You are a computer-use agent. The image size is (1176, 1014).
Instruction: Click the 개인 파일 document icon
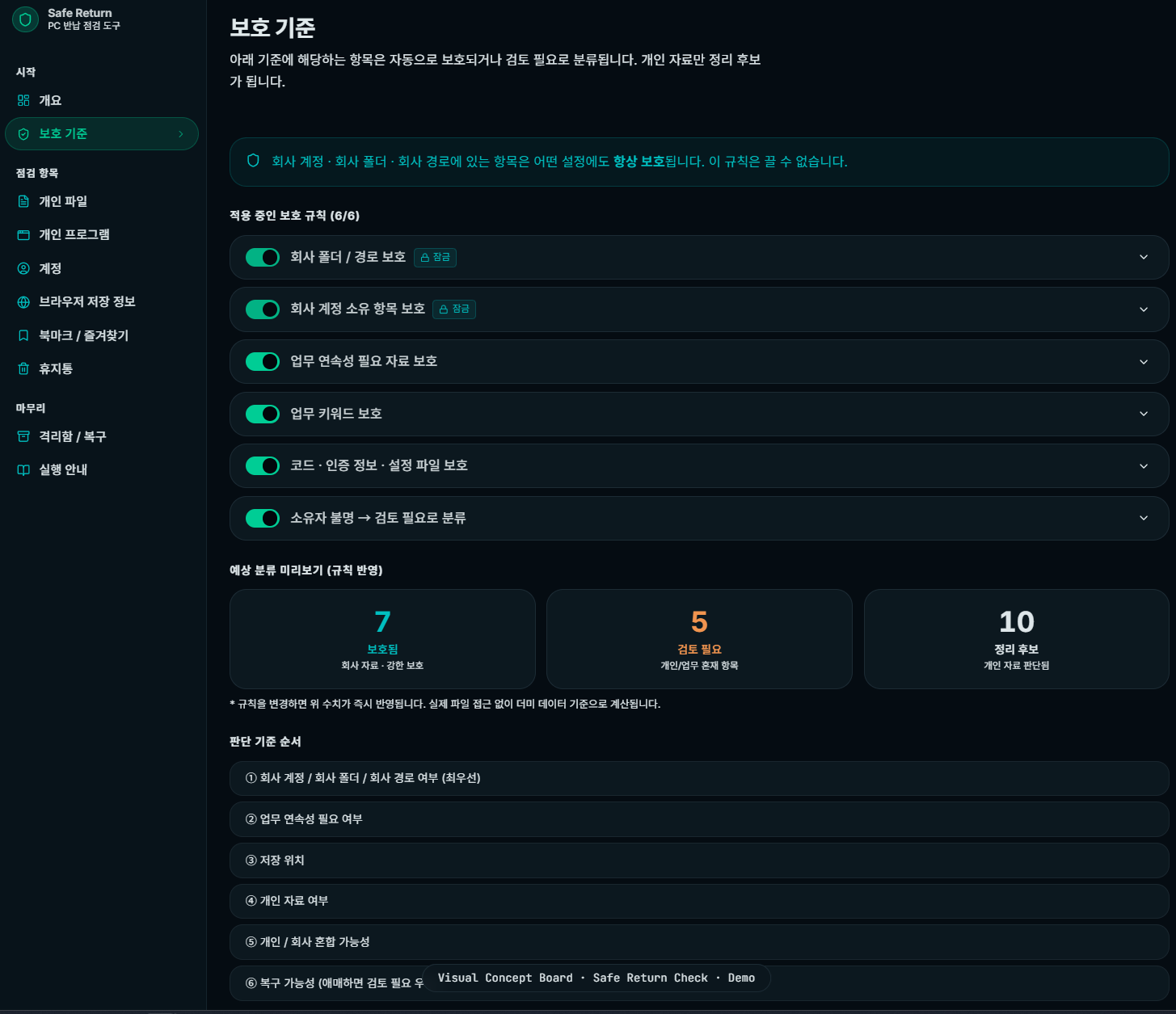pos(23,201)
